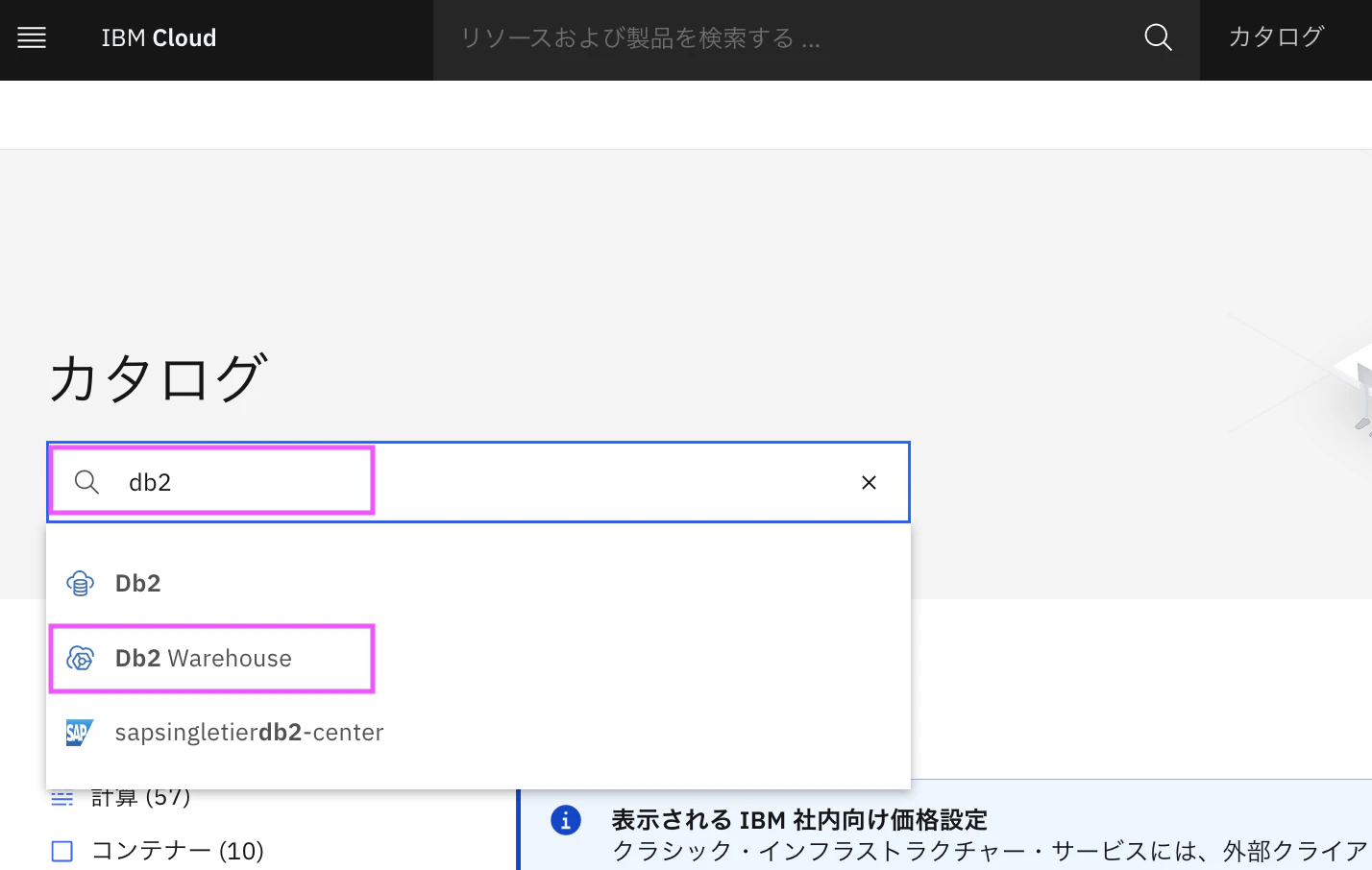Click the Db2 Warehouse service icon
1372x870 pixels.
(80, 658)
